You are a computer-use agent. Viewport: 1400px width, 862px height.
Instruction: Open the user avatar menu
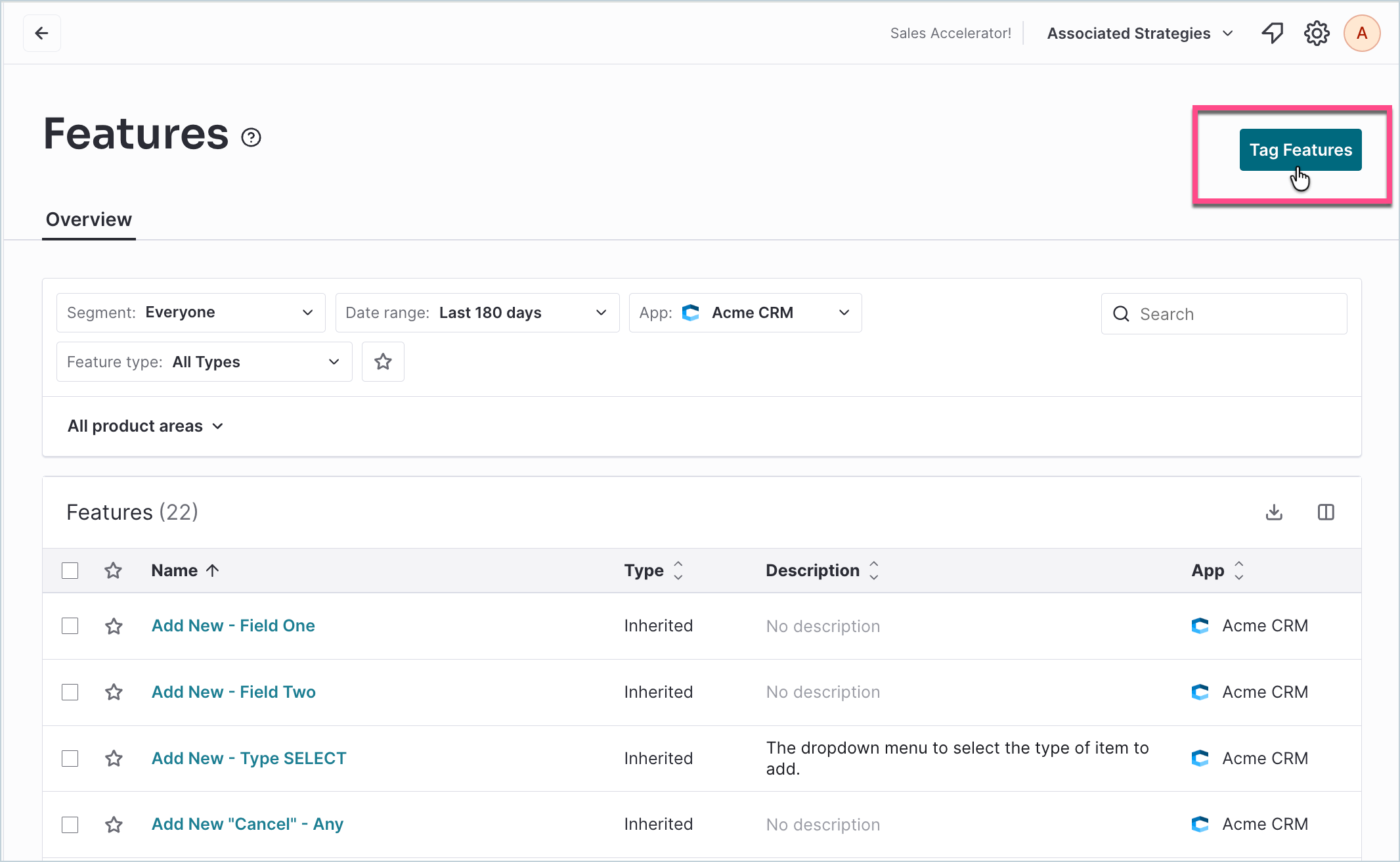1362,33
